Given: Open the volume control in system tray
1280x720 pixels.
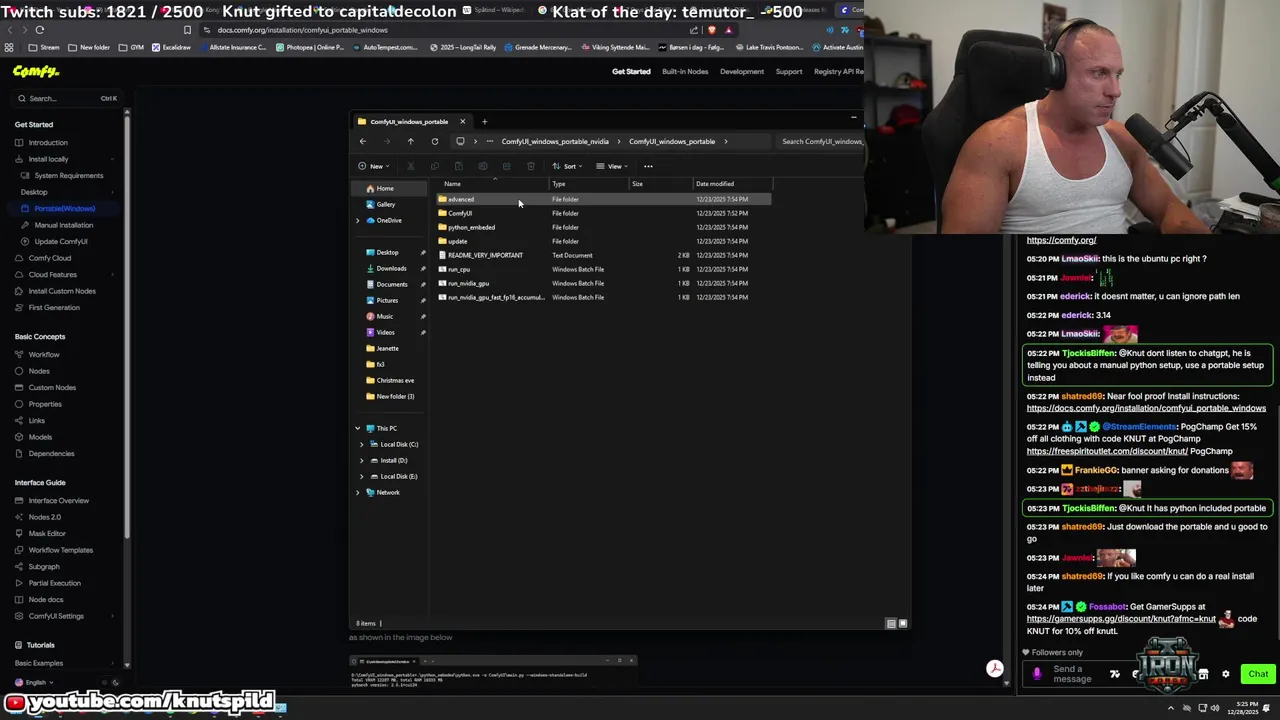Looking at the screenshot, I should click(1215, 708).
